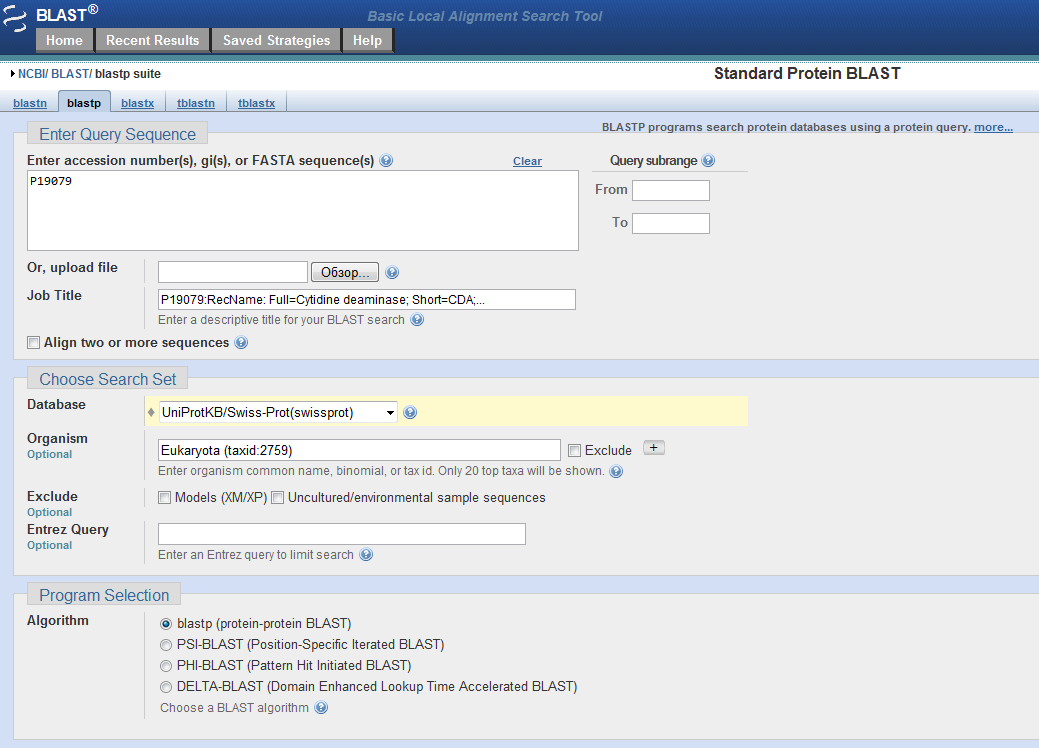Open Saved Strategies menu tab
The height and width of the screenshot is (748, 1039).
(x=276, y=40)
